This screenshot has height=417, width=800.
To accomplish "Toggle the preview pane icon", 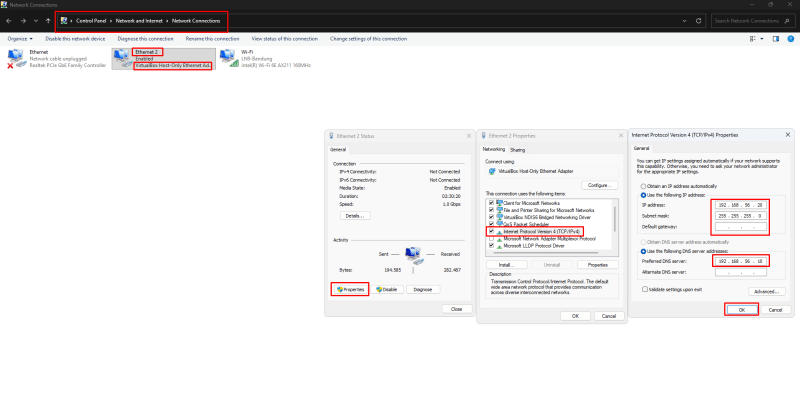I will (x=776, y=39).
